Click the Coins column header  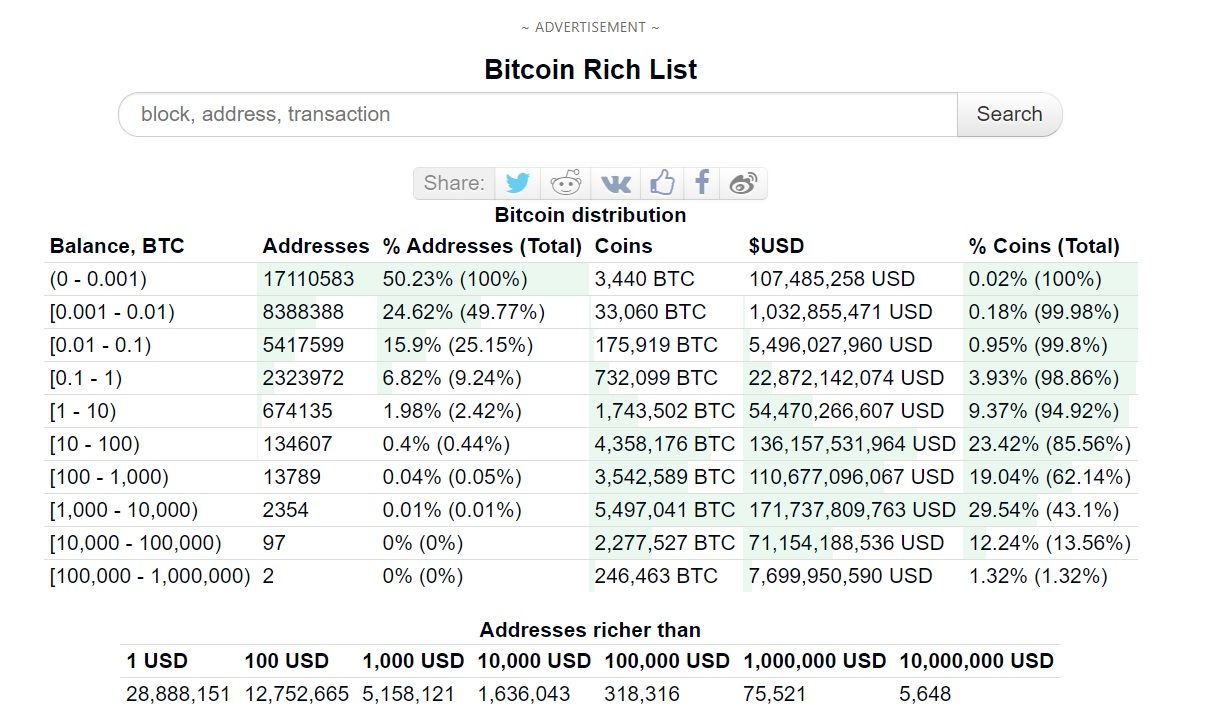[623, 246]
